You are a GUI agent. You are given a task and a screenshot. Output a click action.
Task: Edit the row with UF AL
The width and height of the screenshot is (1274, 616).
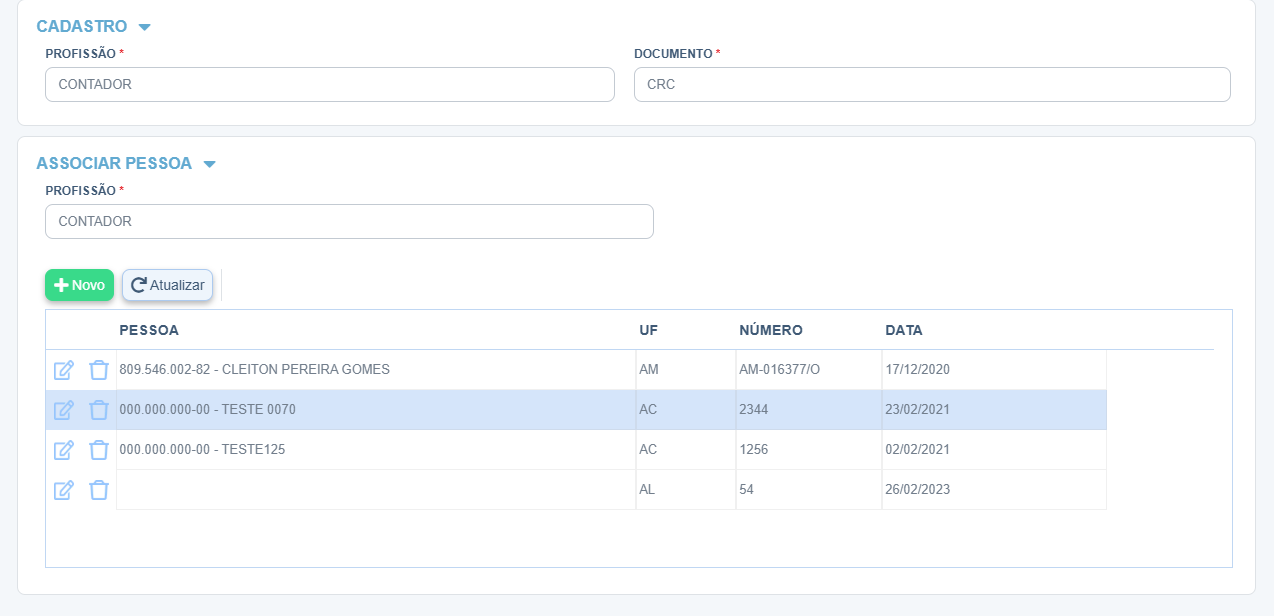63,490
